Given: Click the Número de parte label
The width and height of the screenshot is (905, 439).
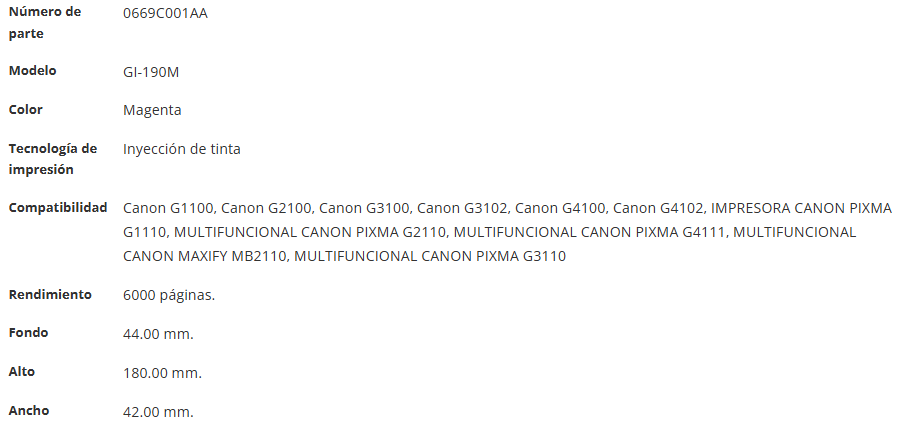Looking at the screenshot, I should coord(44,22).
